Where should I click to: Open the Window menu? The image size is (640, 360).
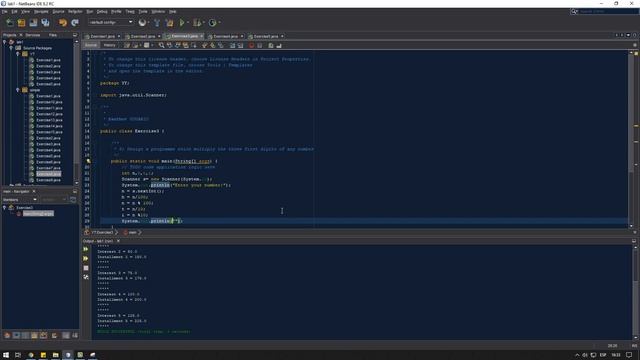[x=158, y=11]
